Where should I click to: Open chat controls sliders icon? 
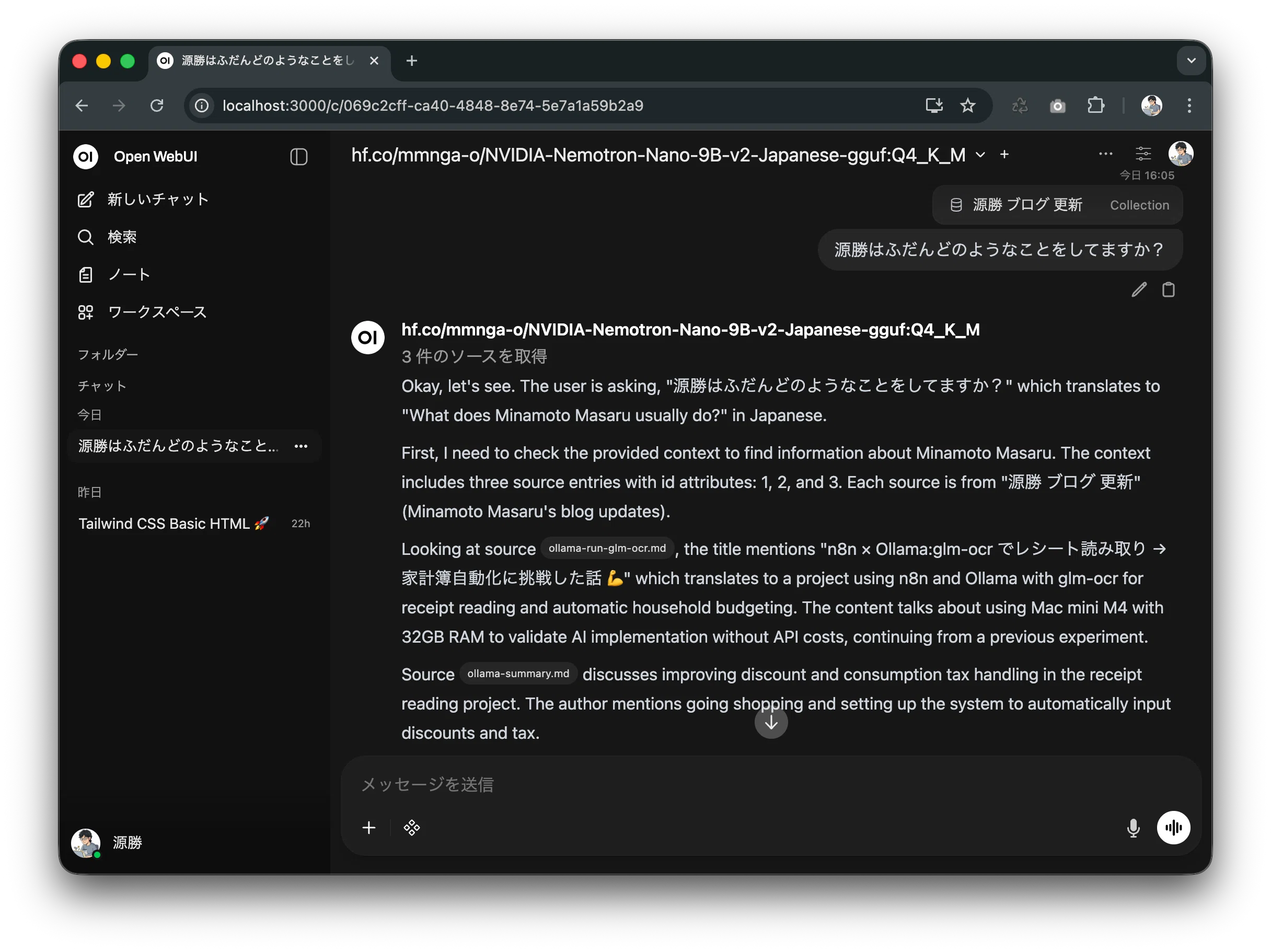click(x=1143, y=154)
